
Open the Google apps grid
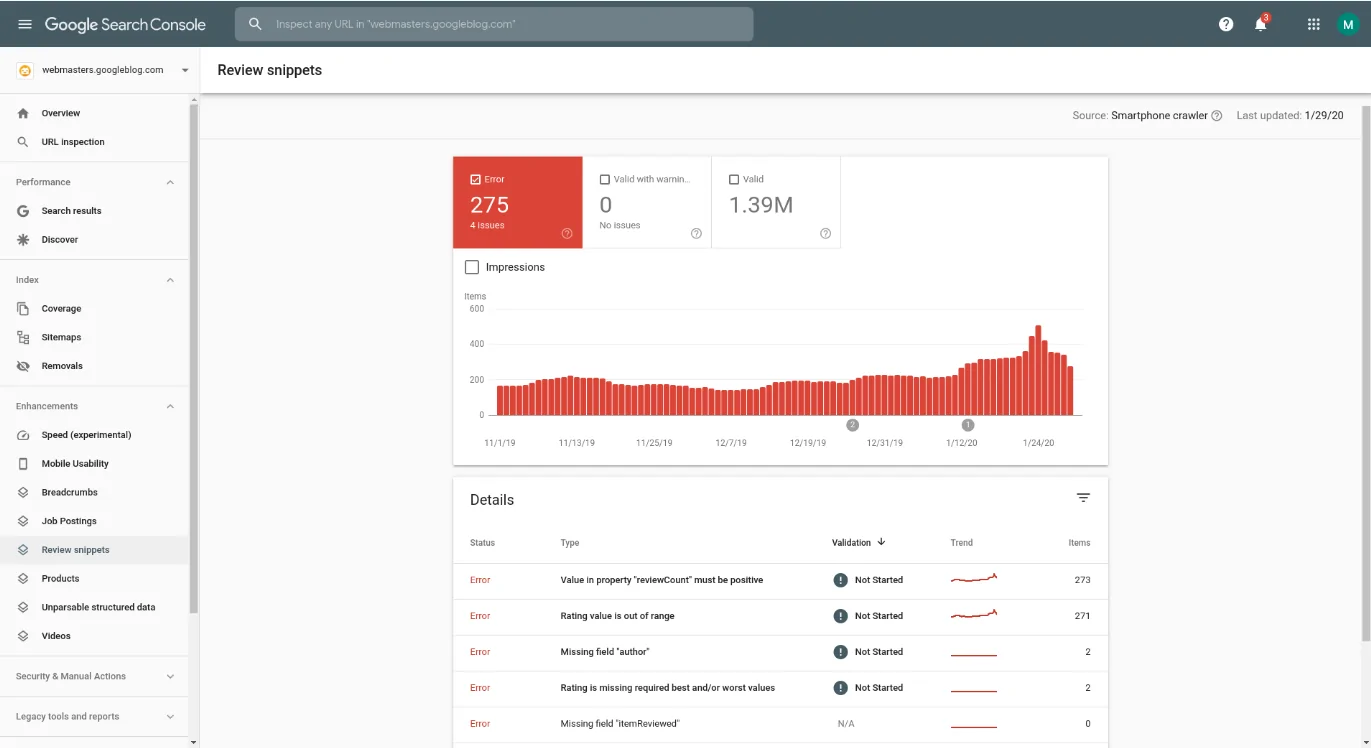[1314, 24]
